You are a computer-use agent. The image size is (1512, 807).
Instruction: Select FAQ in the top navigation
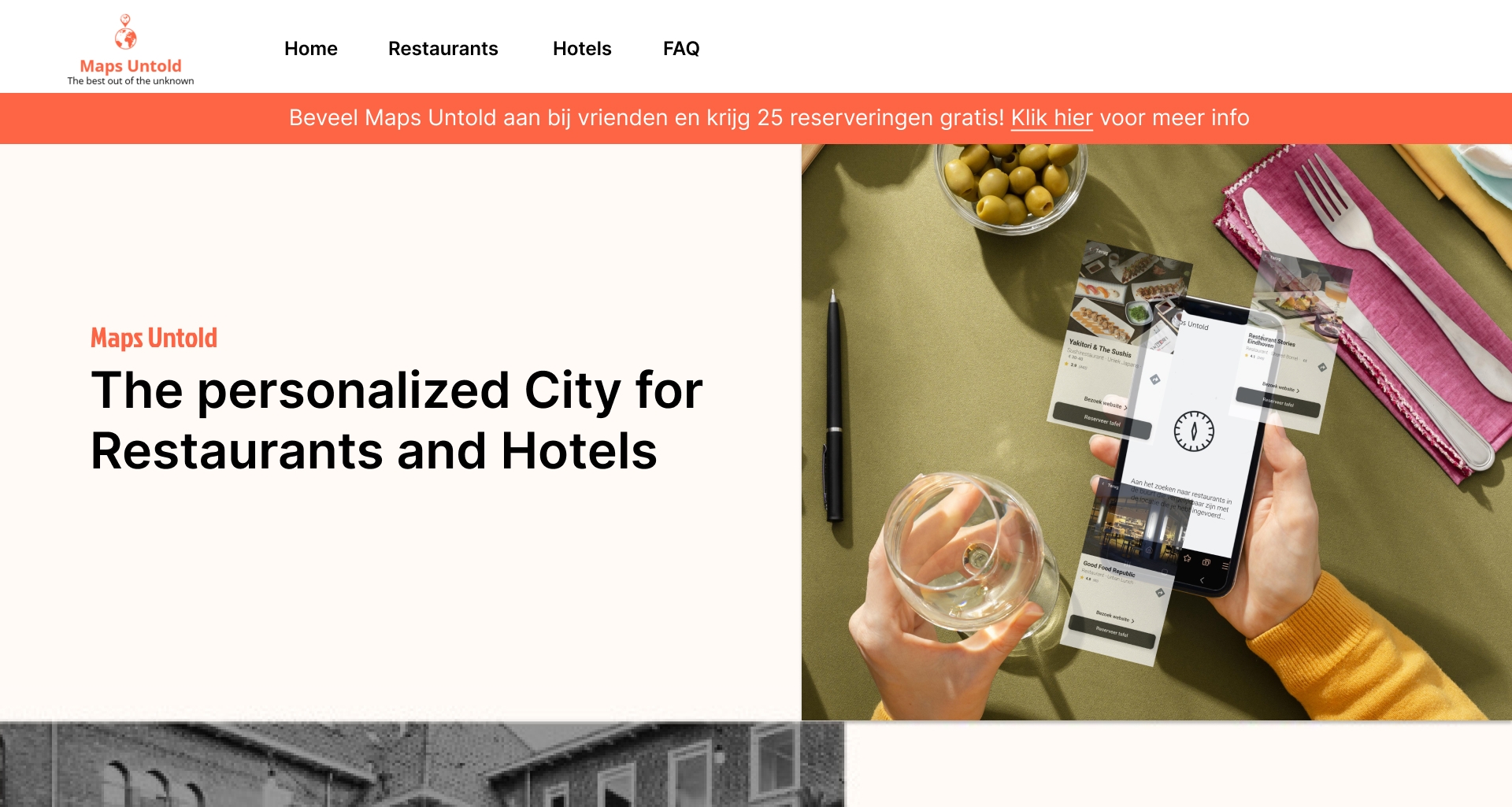click(x=681, y=49)
